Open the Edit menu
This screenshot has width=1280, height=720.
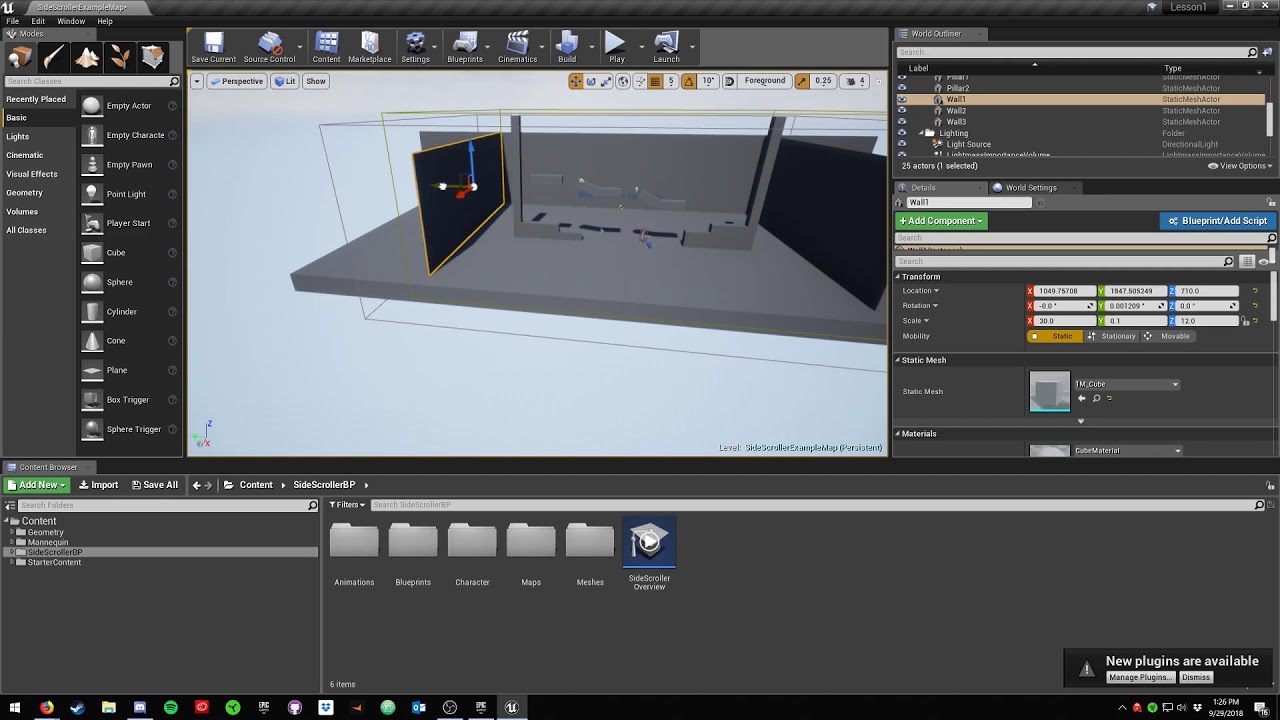[x=38, y=21]
